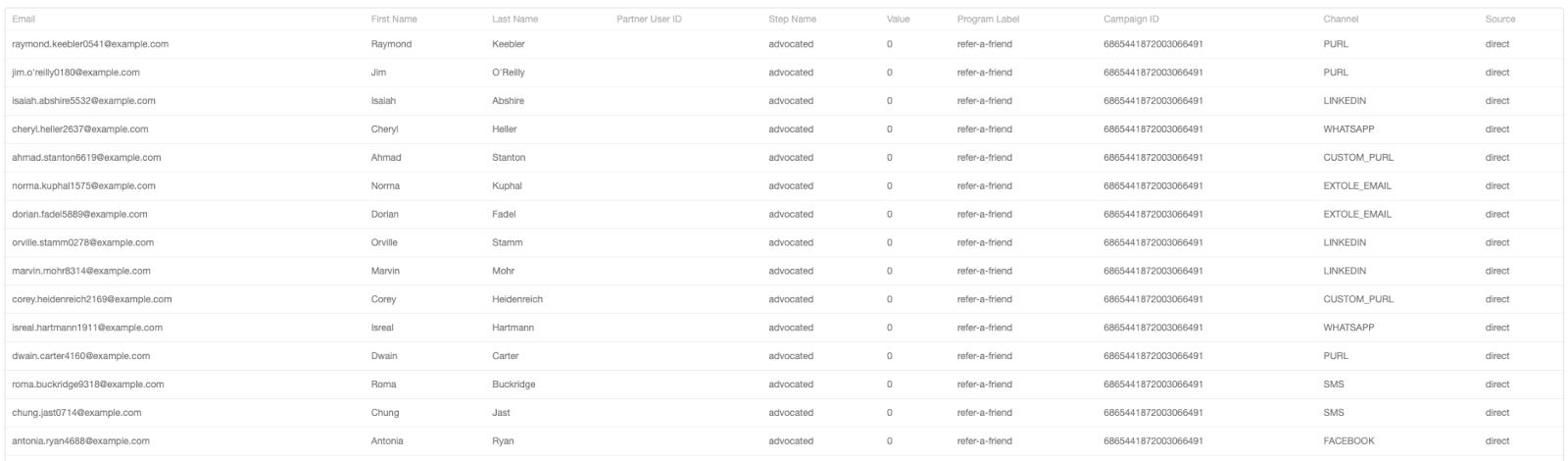The height and width of the screenshot is (461, 1568).
Task: Click the Value column header
Action: tap(898, 20)
